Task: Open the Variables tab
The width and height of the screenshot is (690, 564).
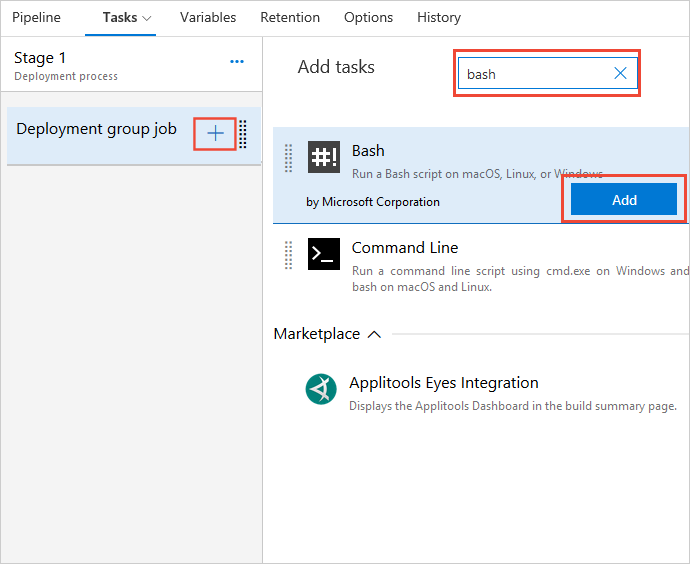Action: (x=208, y=18)
